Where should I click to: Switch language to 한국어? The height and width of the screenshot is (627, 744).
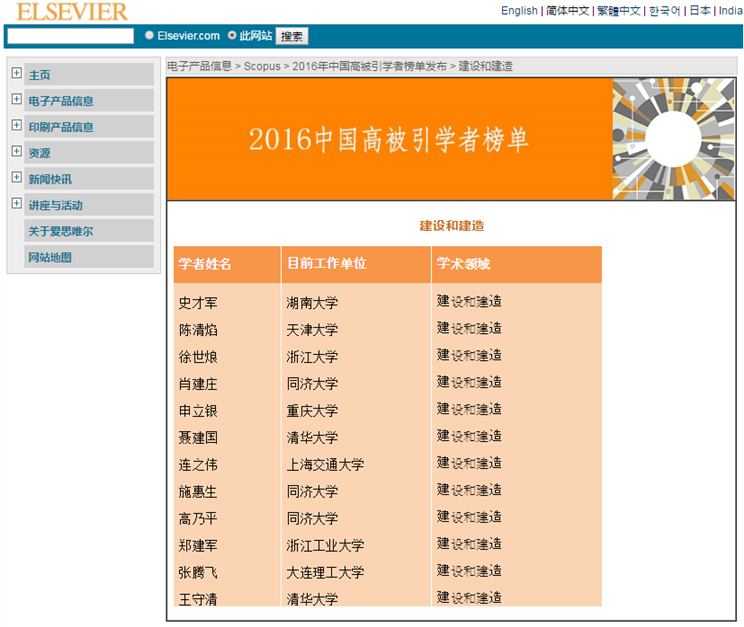click(664, 10)
